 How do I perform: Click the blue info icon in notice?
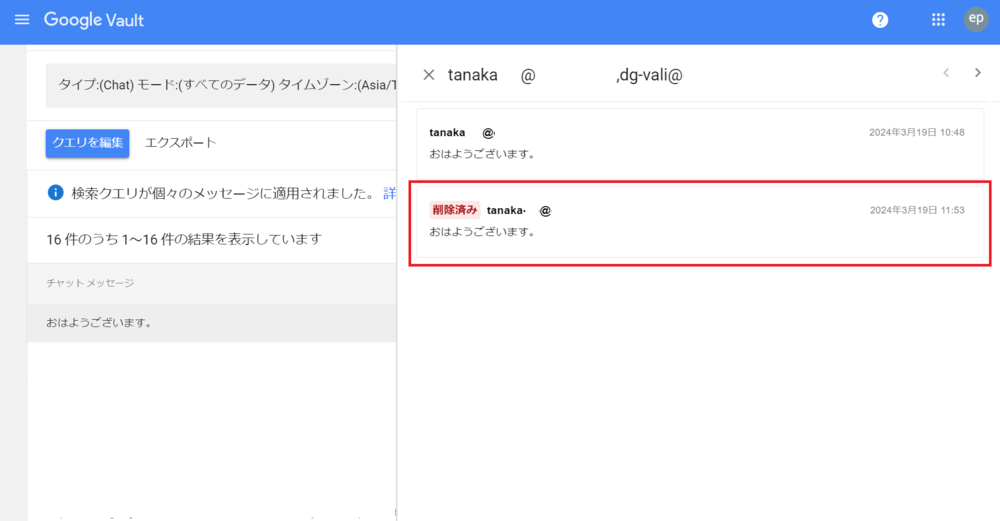point(56,192)
